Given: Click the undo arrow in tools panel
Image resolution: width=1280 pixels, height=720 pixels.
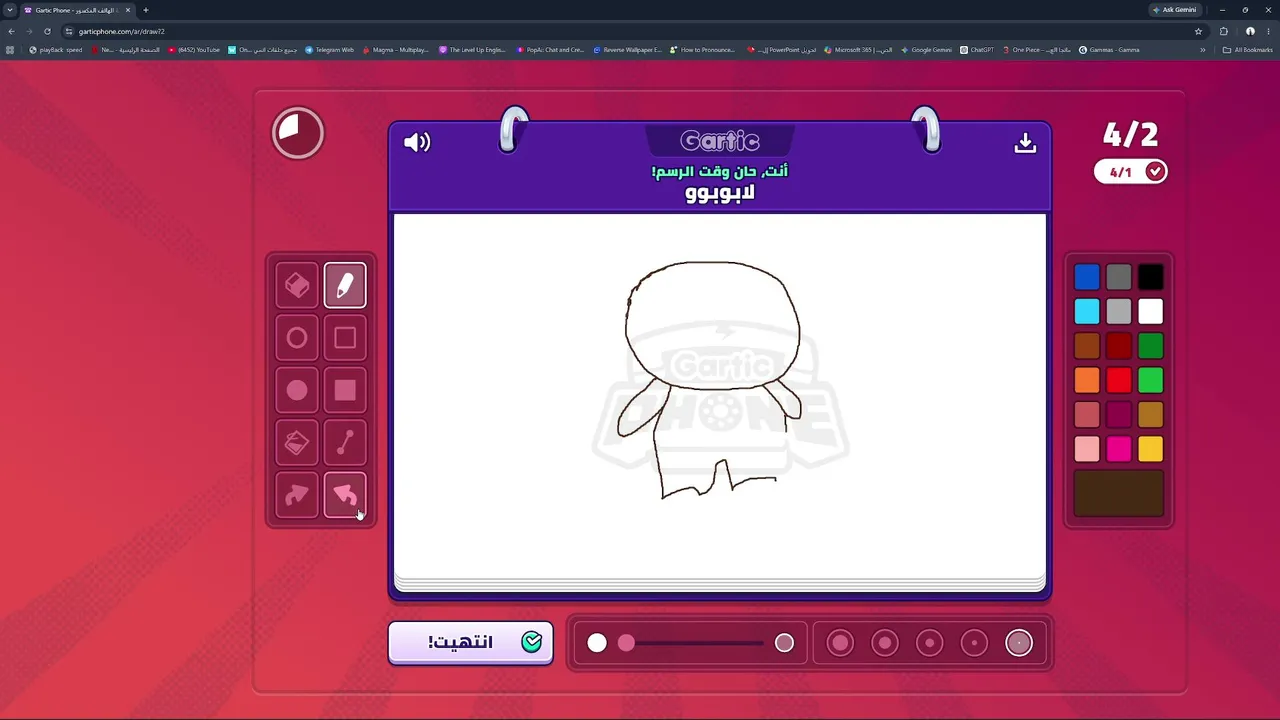Looking at the screenshot, I should click(x=345, y=496).
